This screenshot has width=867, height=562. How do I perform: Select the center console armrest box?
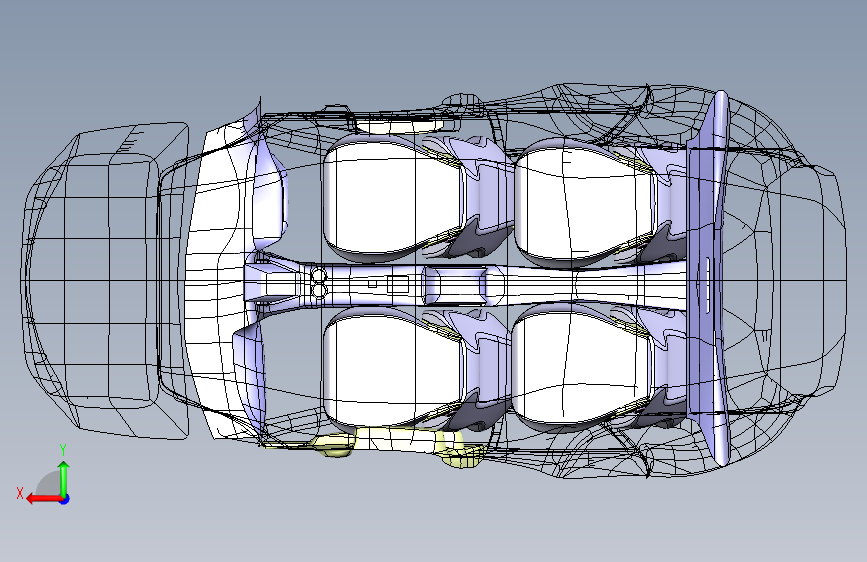click(456, 285)
